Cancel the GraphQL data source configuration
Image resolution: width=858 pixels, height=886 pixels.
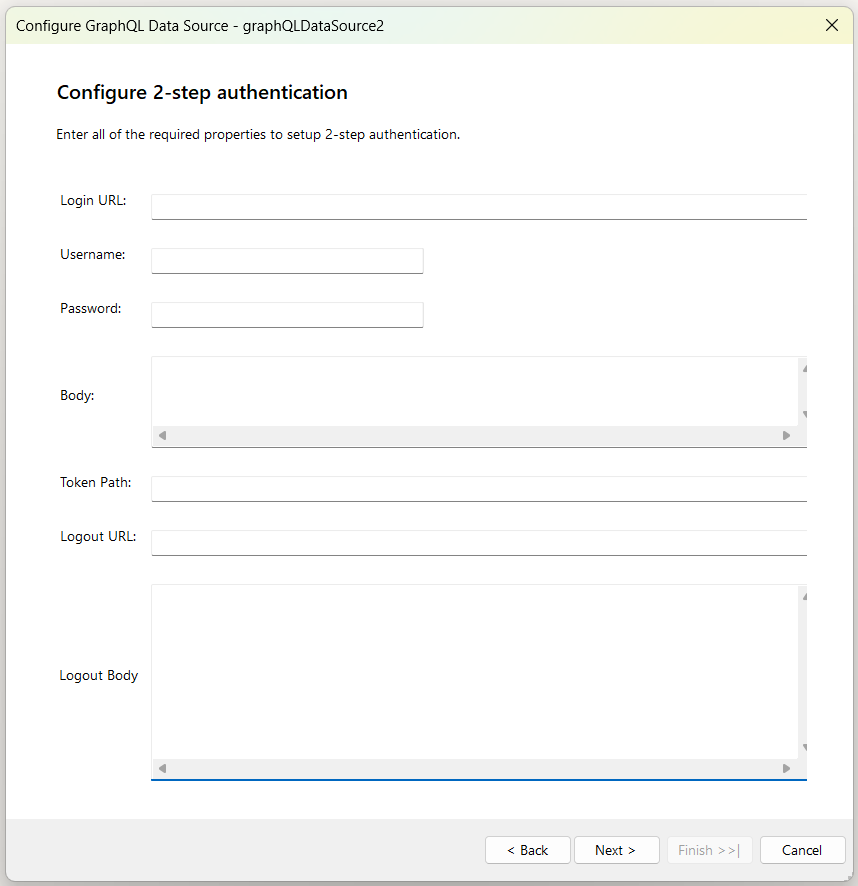(802, 850)
